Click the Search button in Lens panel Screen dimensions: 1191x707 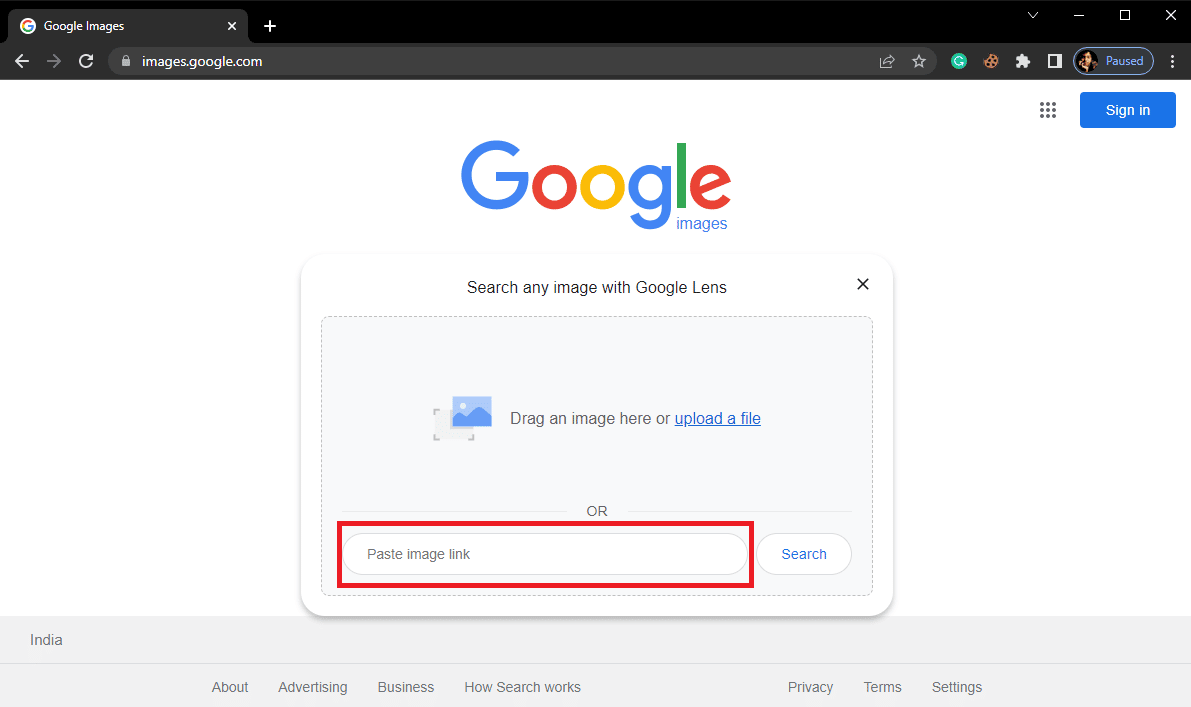click(804, 554)
